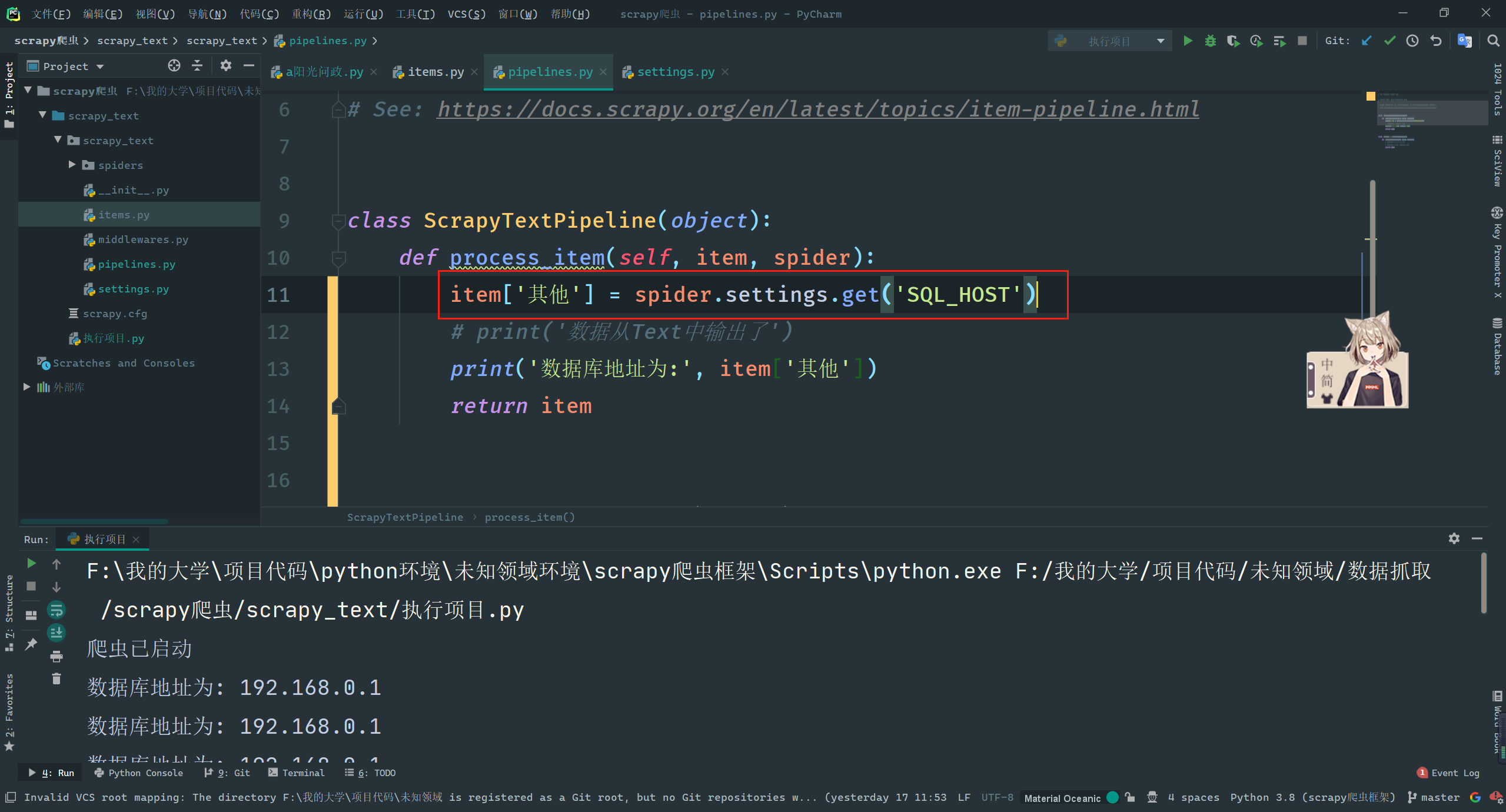
Task: Click the magnifier search everywhere icon
Action: coord(1493,41)
